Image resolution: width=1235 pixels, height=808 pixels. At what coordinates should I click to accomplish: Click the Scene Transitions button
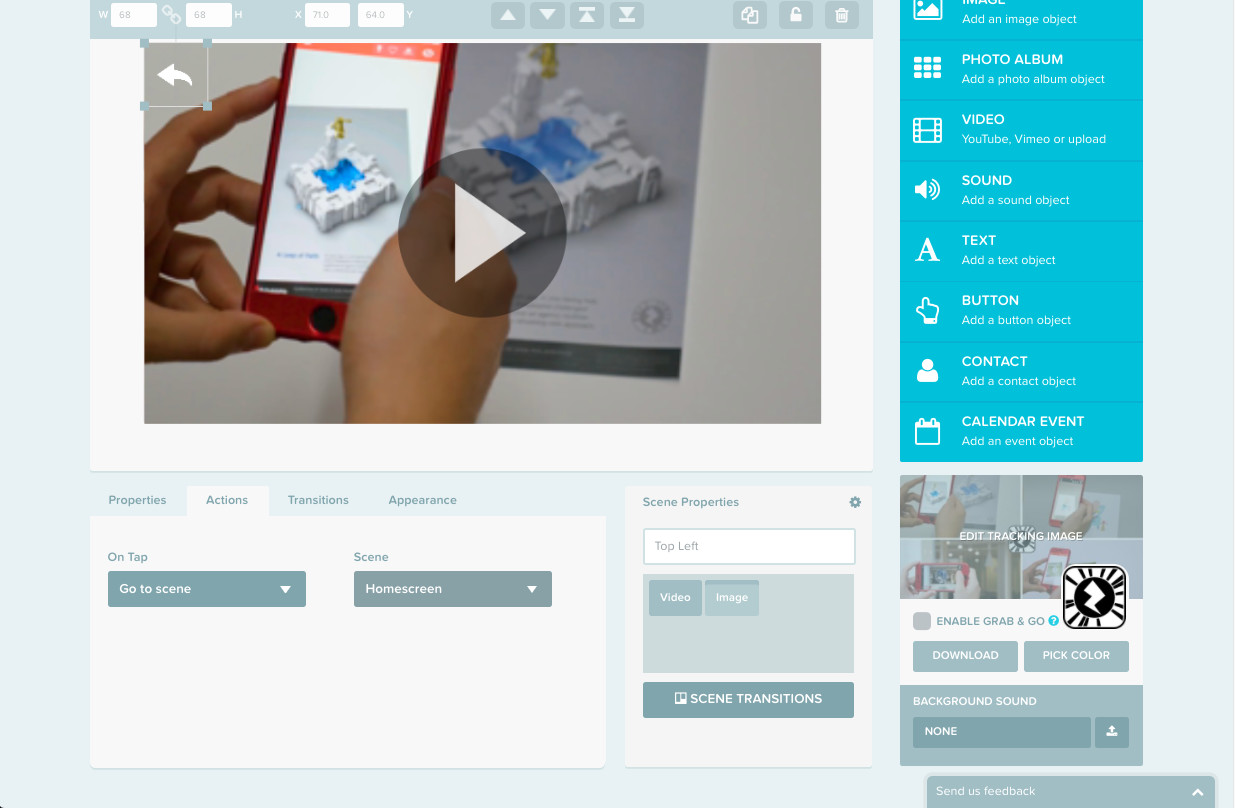pos(748,699)
